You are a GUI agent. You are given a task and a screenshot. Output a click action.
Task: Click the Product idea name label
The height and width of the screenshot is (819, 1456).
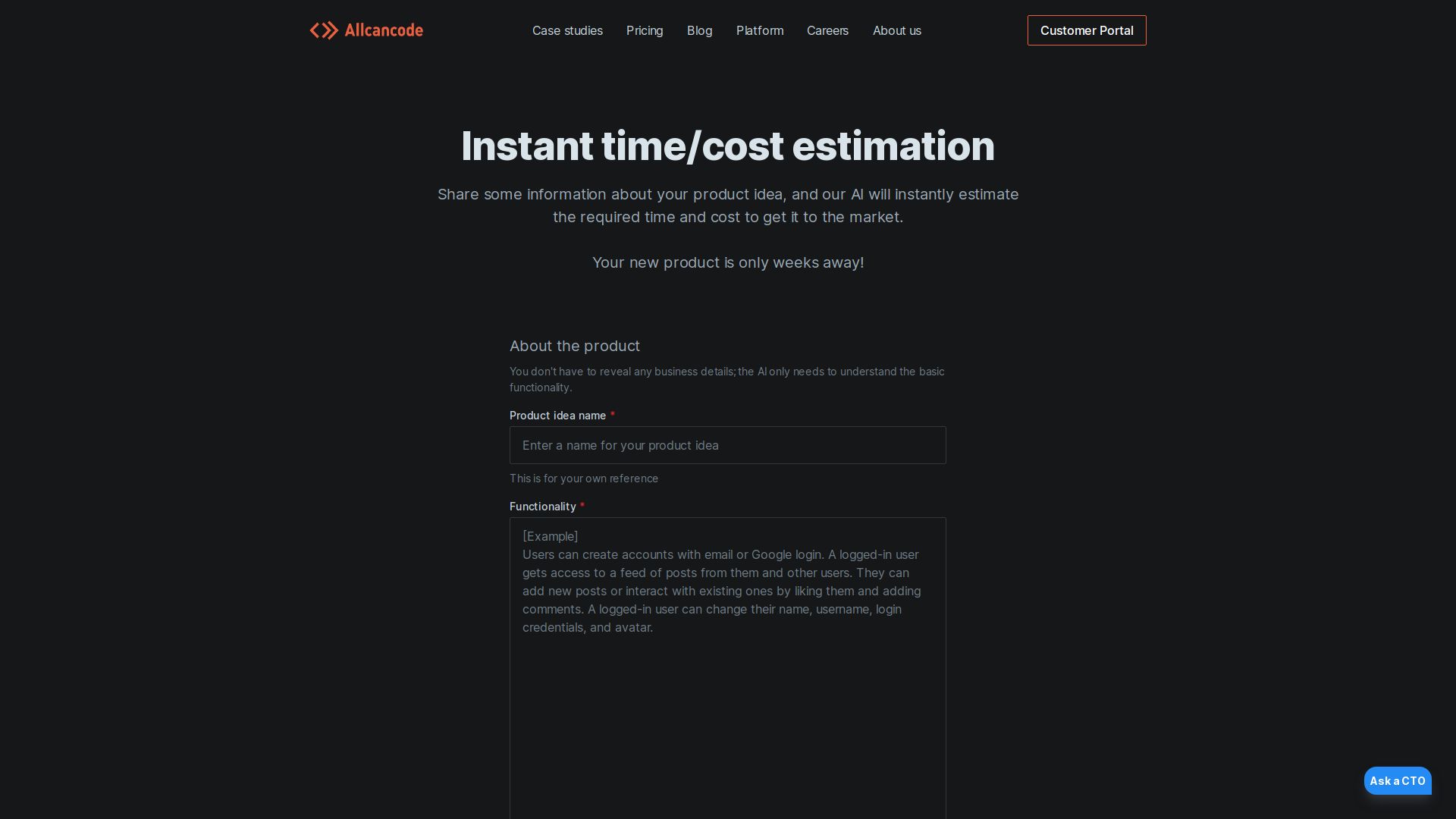[557, 416]
